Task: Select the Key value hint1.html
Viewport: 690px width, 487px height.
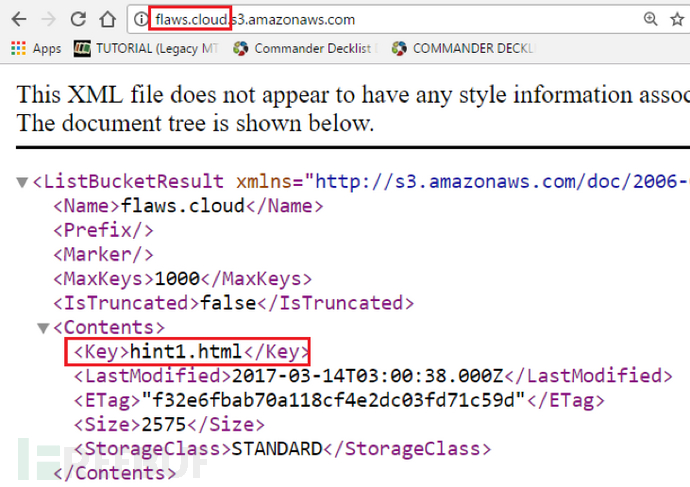Action: tap(186, 352)
